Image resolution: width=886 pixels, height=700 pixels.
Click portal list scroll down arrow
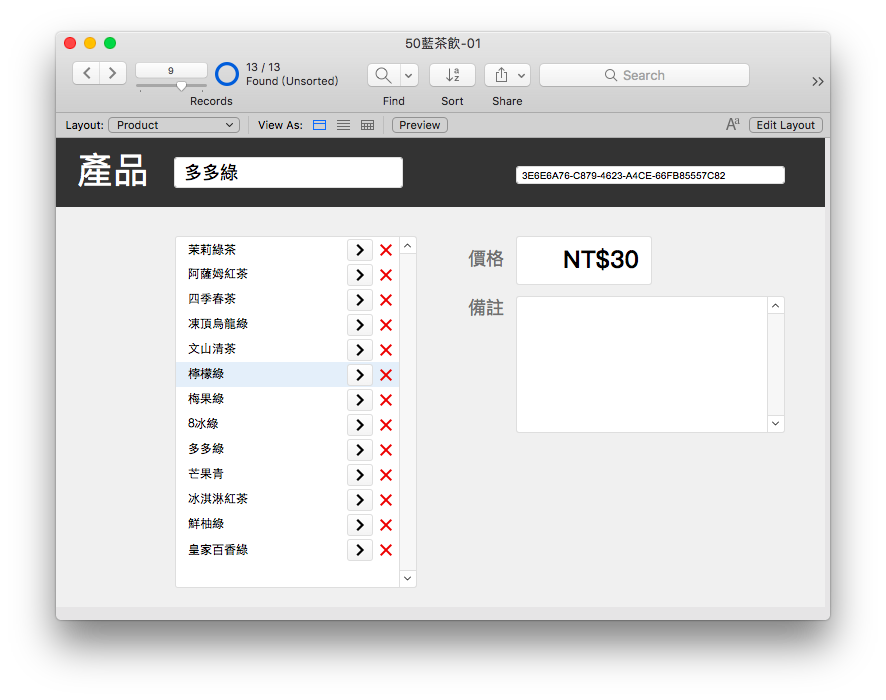coord(407,579)
